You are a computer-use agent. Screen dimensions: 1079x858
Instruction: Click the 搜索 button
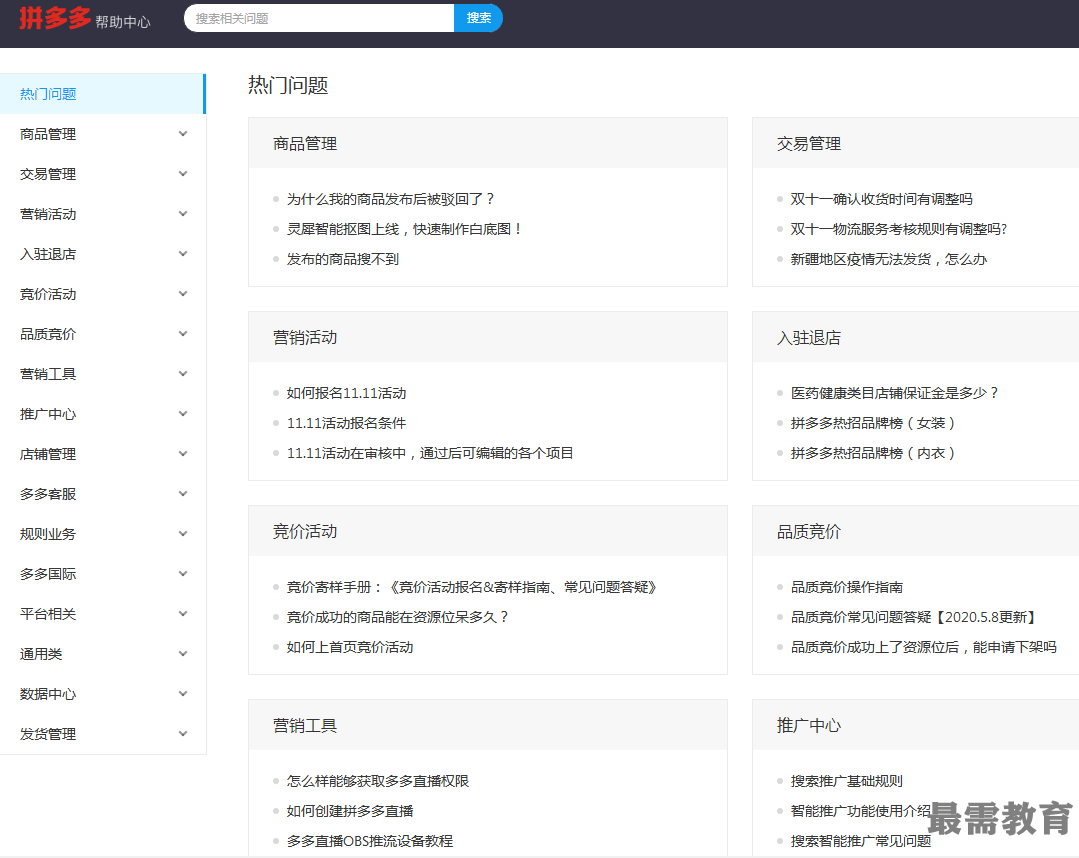coord(478,18)
